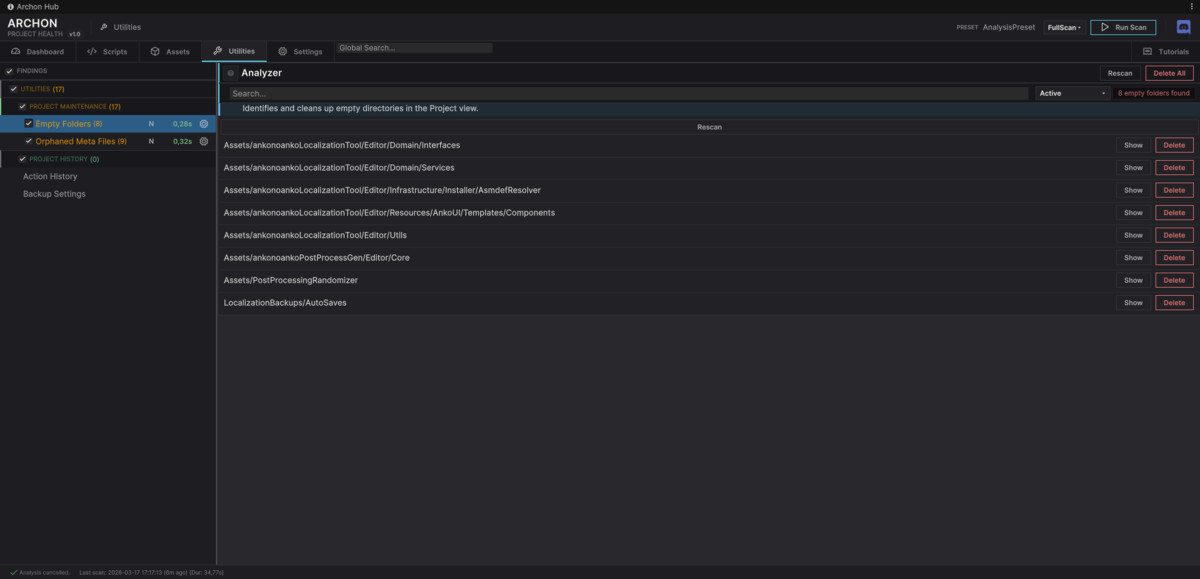Viewport: 1200px width, 579px height.
Task: Show the Domain/Services folder
Action: tap(1133, 168)
